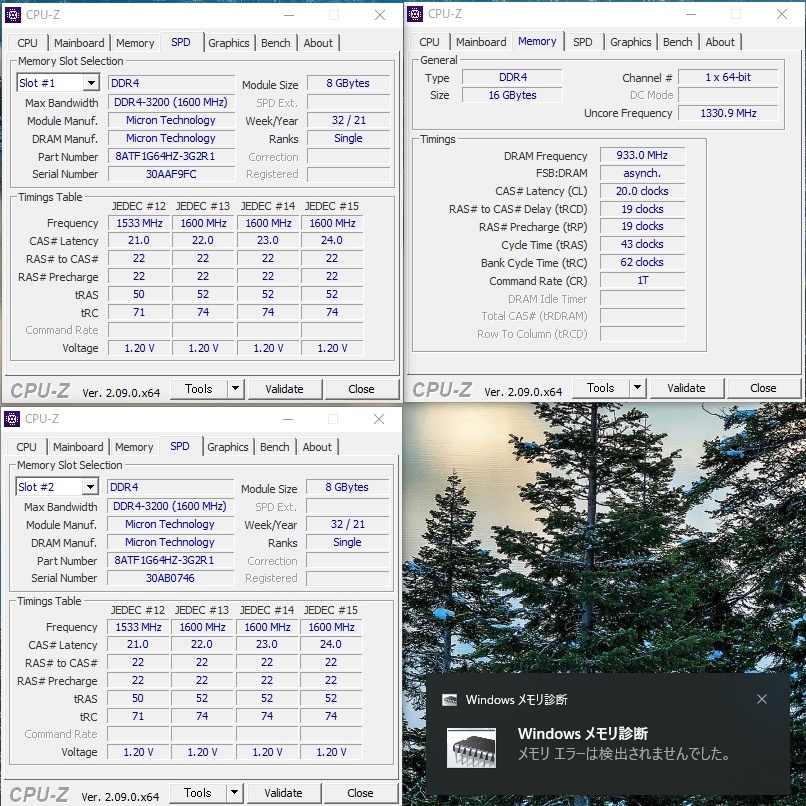
Task: Click the CPU-Z logo icon in top-left window title
Action: [13, 15]
